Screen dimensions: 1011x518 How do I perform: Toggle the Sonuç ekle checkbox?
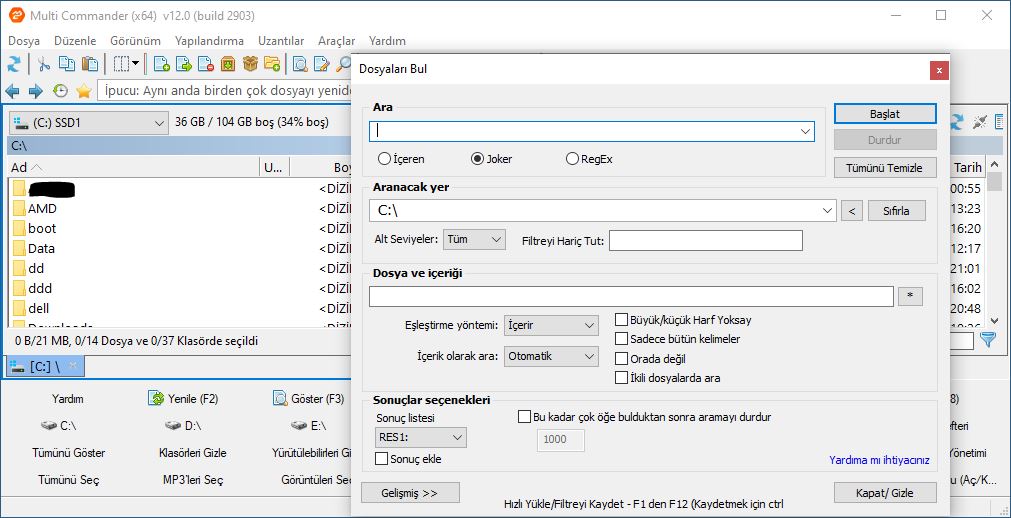382,459
